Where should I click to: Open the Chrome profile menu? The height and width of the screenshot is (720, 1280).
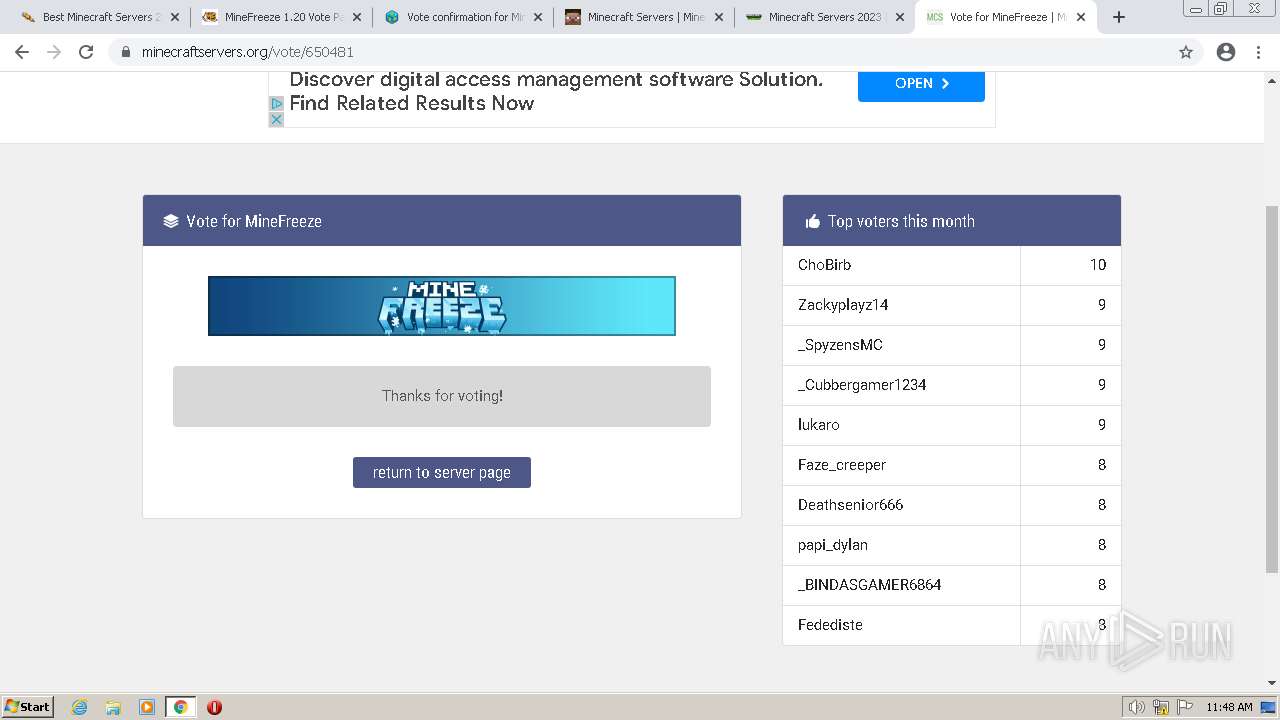pyautogui.click(x=1226, y=52)
